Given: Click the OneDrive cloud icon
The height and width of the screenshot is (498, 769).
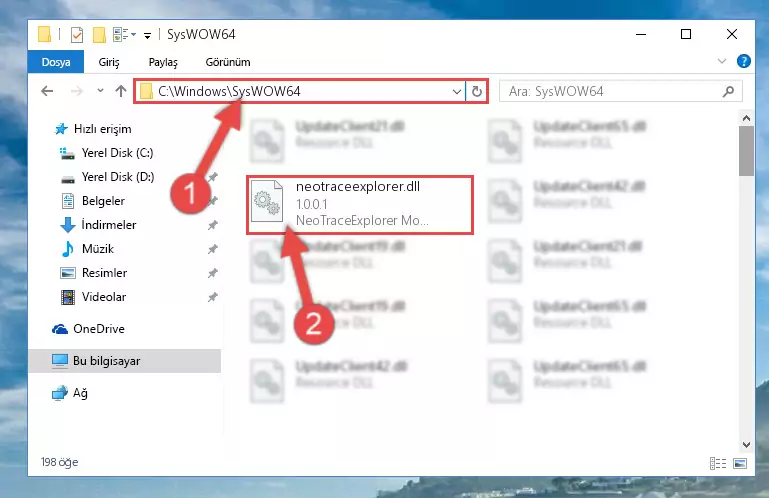Looking at the screenshot, I should [x=60, y=329].
